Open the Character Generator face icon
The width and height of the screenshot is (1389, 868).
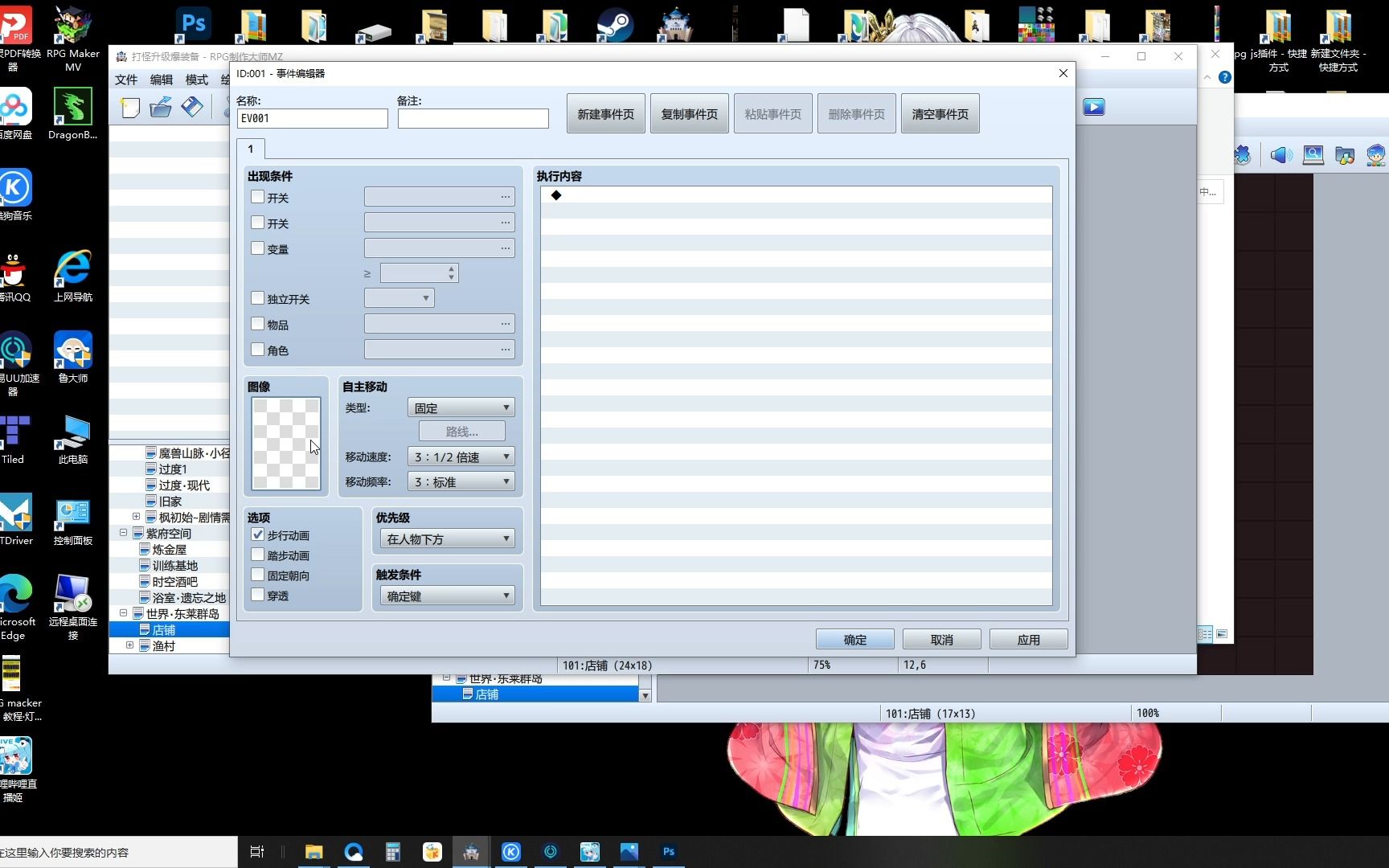[x=1375, y=155]
